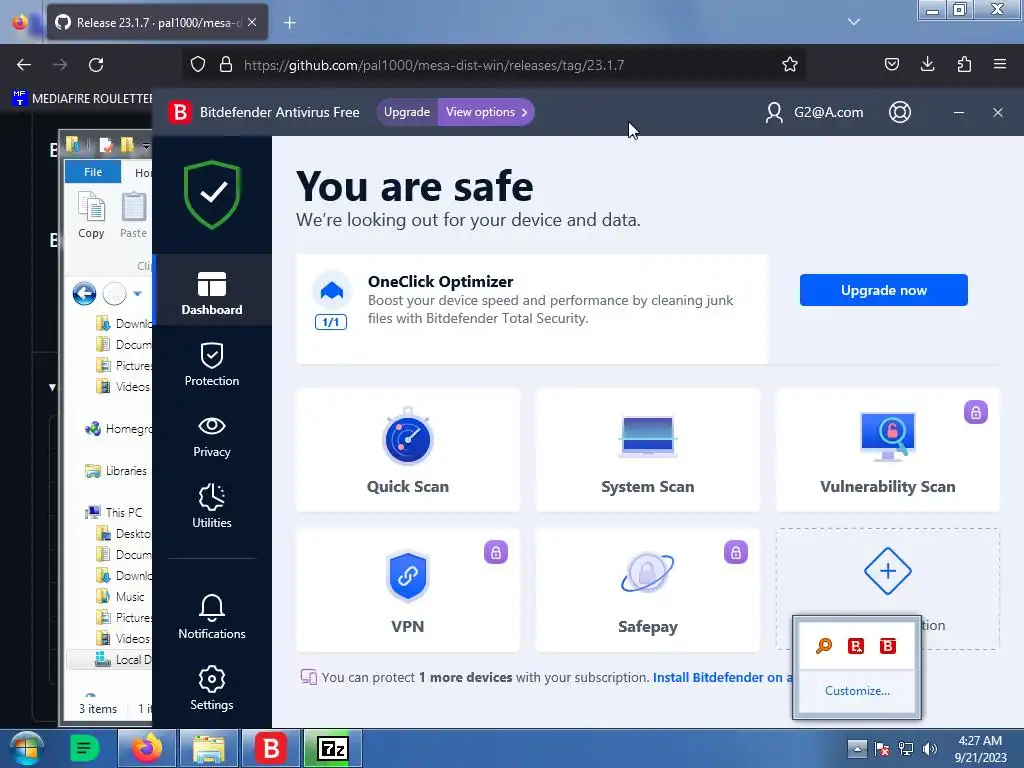This screenshot has height=768, width=1024.
Task: Show hidden tray icons arrow
Action: coord(857,748)
